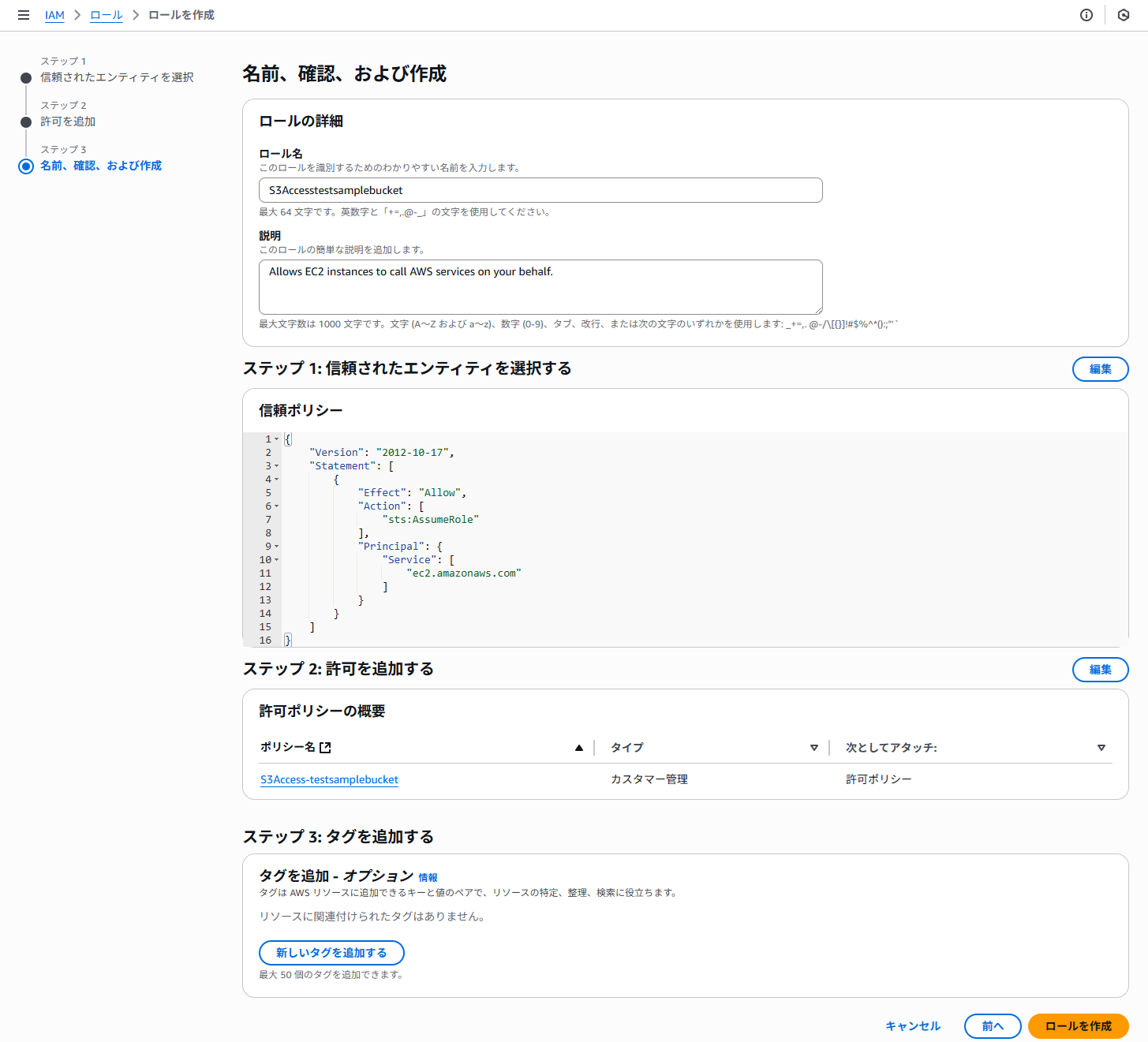
Task: Go to IAM breadcrumb link
Action: click(54, 15)
